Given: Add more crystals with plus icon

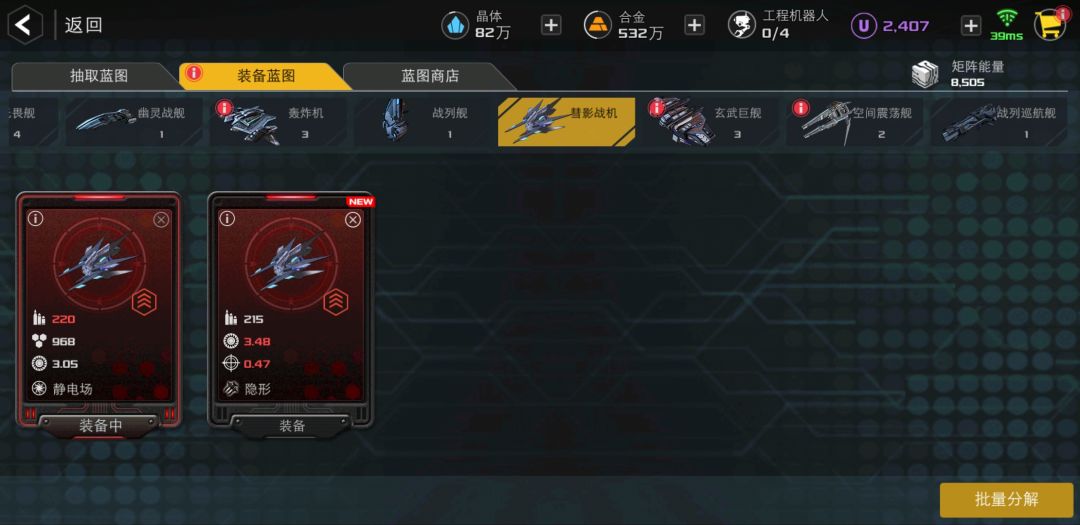Looking at the screenshot, I should [550, 25].
